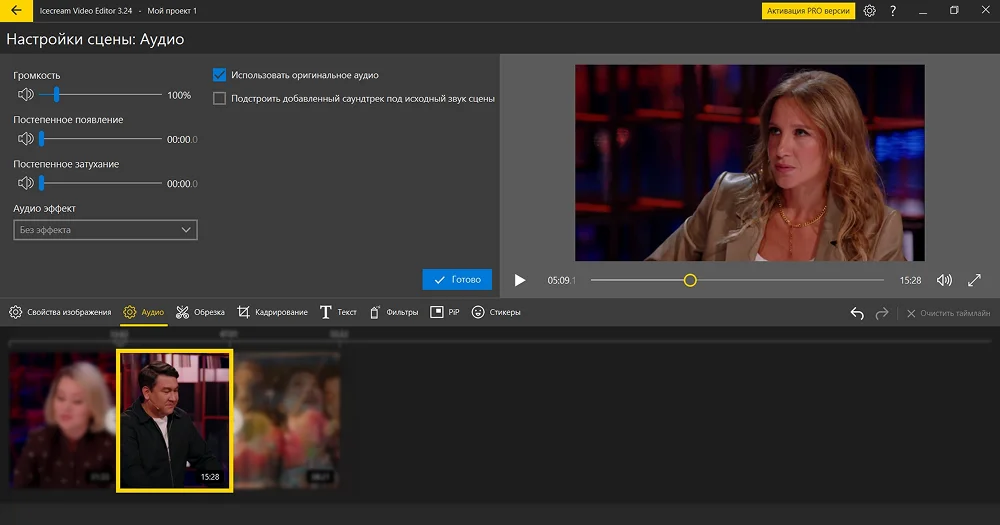Screen dimensions: 1000x525
Task: Switch to the Обрезка tab
Action: coord(200,312)
